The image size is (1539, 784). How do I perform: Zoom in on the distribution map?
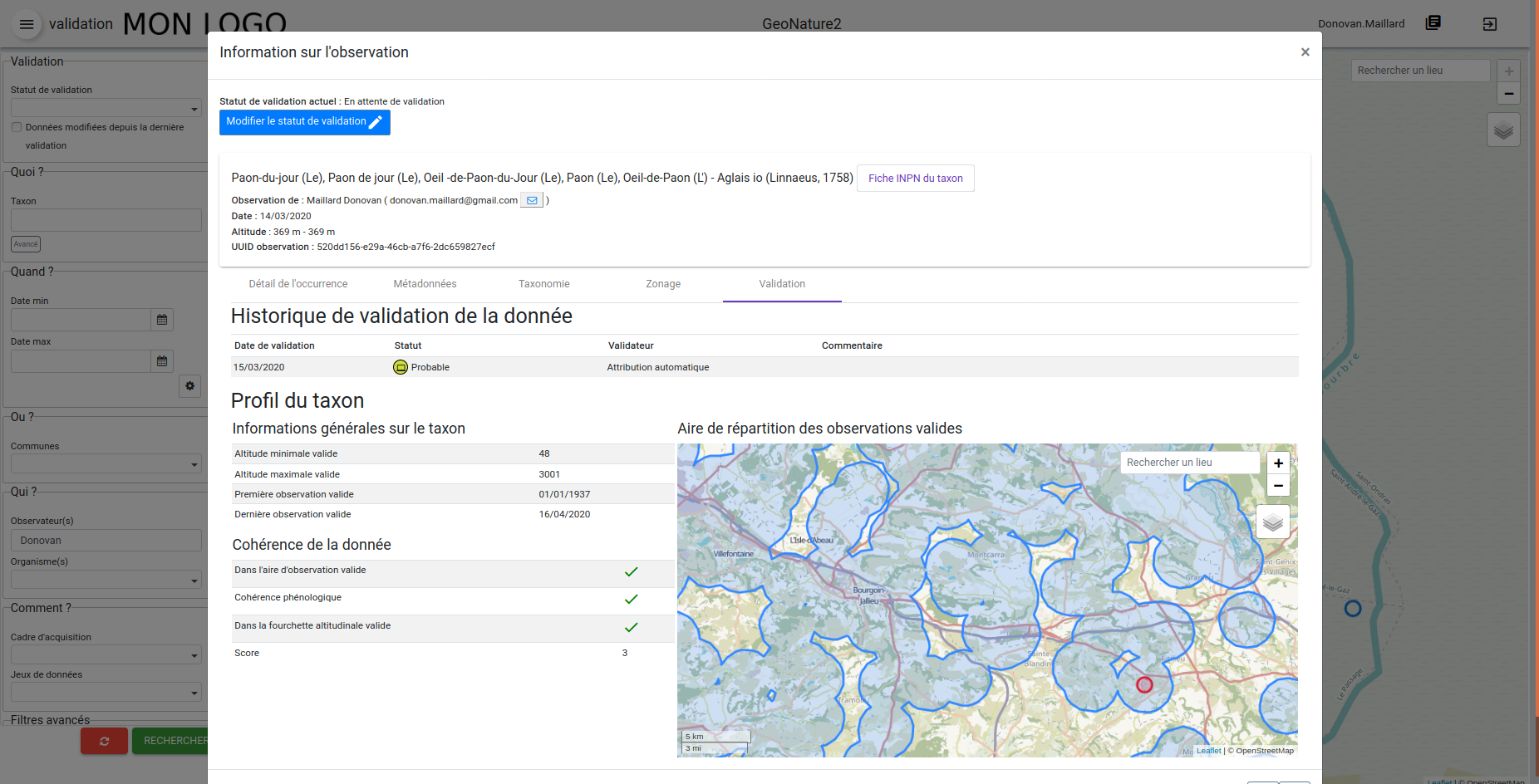click(x=1278, y=463)
